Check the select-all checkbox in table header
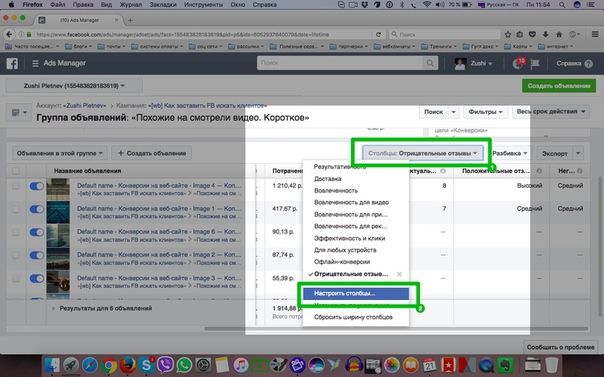The height and width of the screenshot is (377, 604). pos(15,171)
